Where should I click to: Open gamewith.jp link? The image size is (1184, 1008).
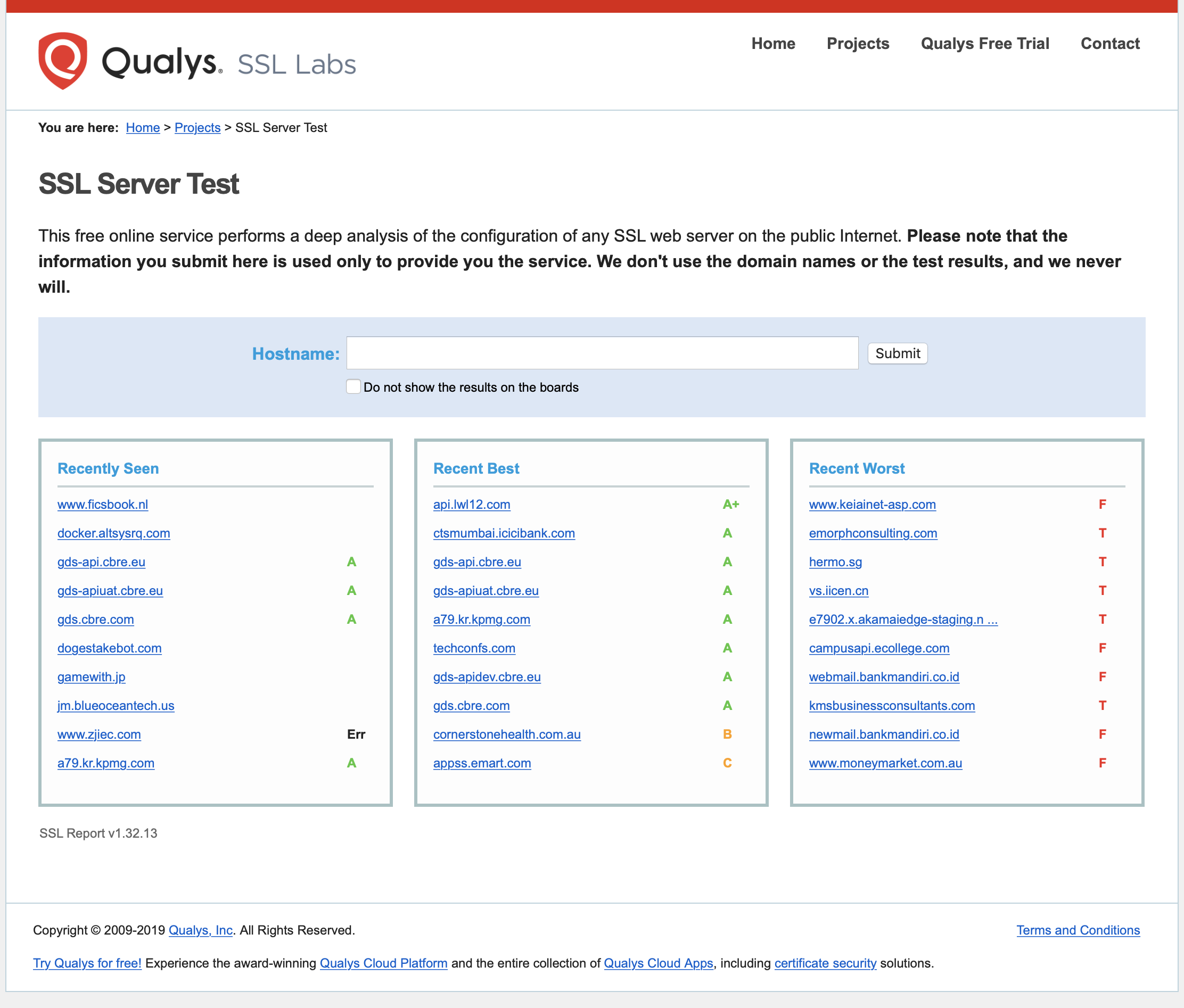pos(92,677)
